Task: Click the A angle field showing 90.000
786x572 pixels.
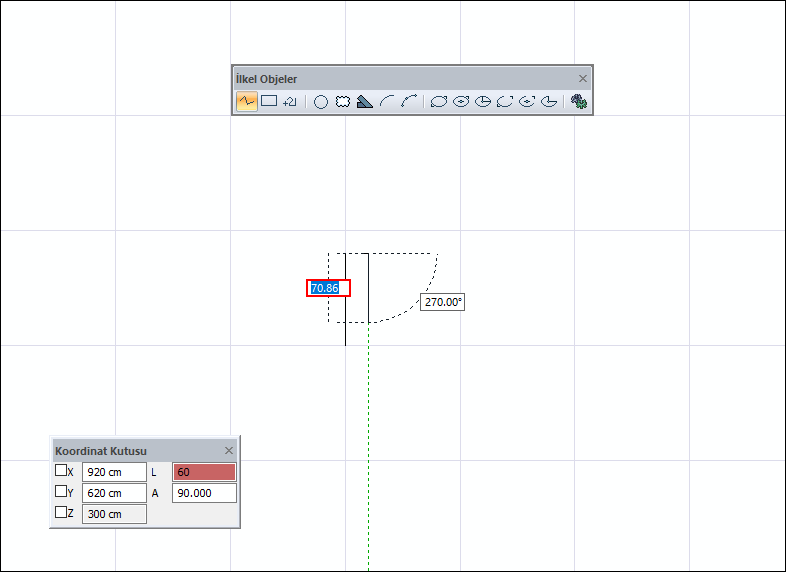Action: (x=205, y=493)
